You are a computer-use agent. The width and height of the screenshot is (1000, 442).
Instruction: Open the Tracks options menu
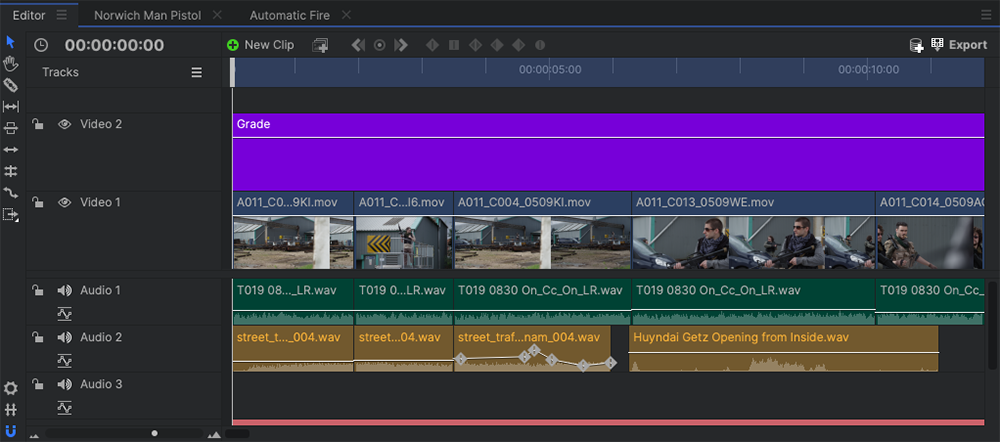point(197,73)
